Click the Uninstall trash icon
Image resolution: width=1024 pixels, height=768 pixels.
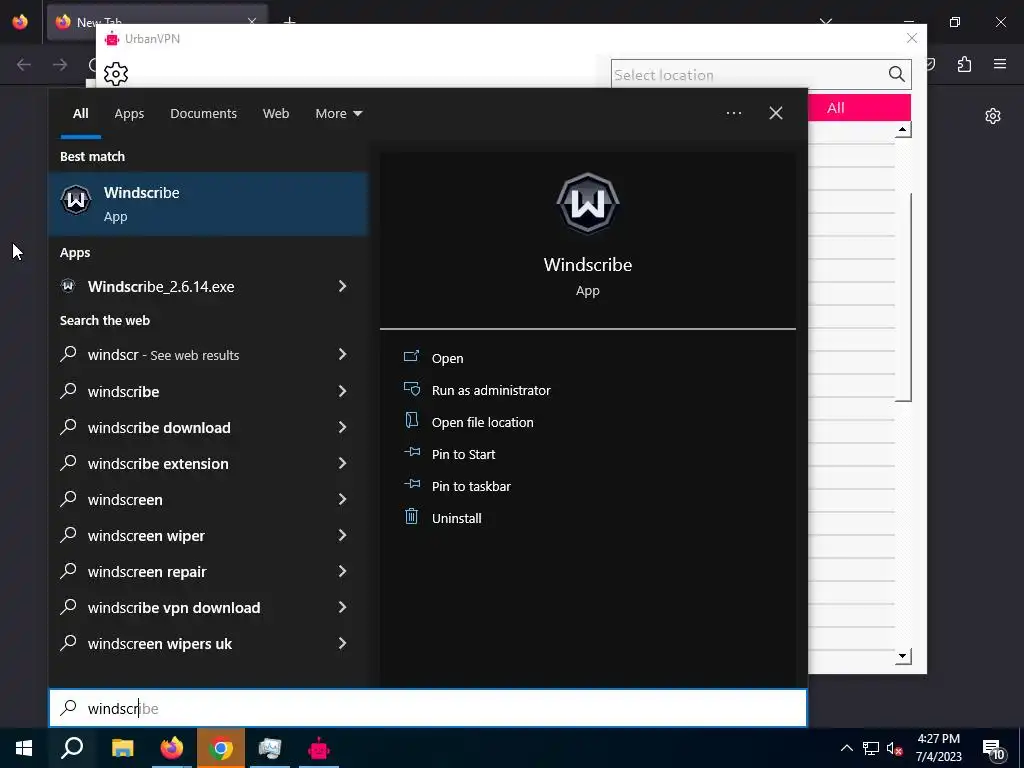click(x=411, y=517)
